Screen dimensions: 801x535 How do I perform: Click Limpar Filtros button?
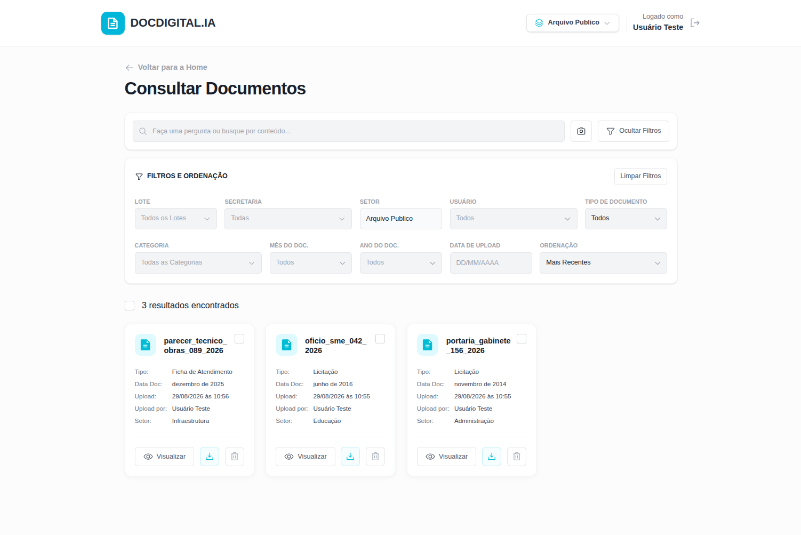point(641,176)
